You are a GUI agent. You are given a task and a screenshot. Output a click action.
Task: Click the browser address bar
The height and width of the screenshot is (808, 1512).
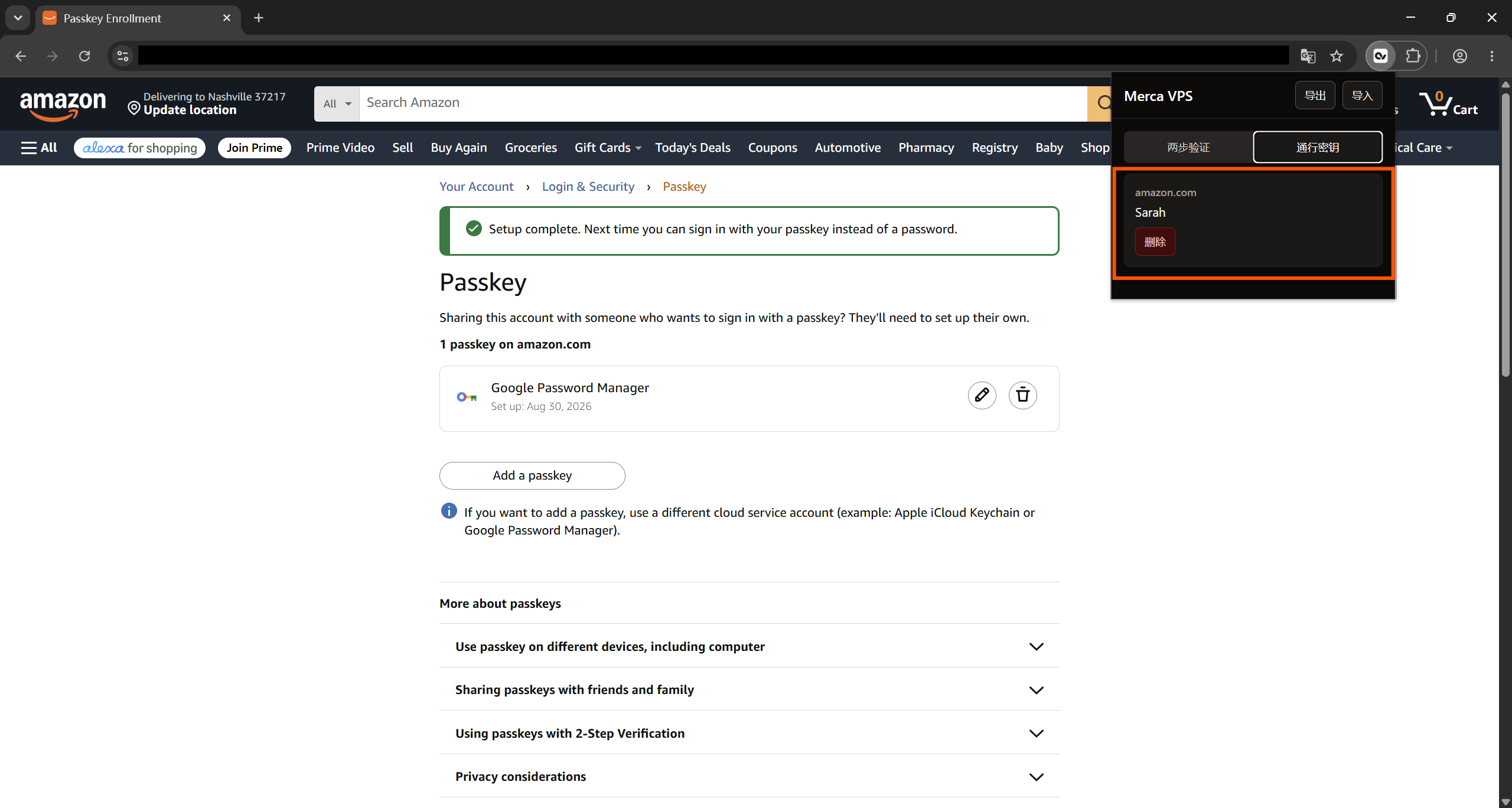coord(713,56)
